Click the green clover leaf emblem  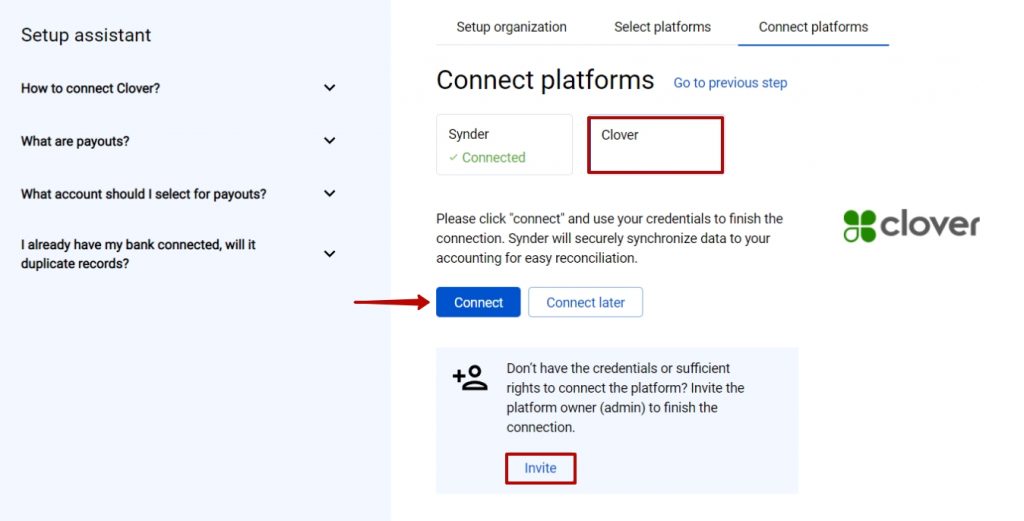tap(859, 226)
